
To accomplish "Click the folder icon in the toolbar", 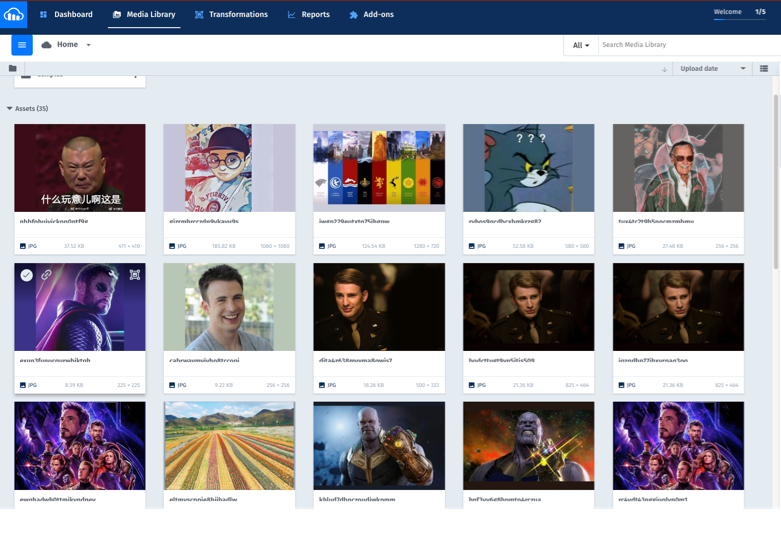I will (x=12, y=68).
